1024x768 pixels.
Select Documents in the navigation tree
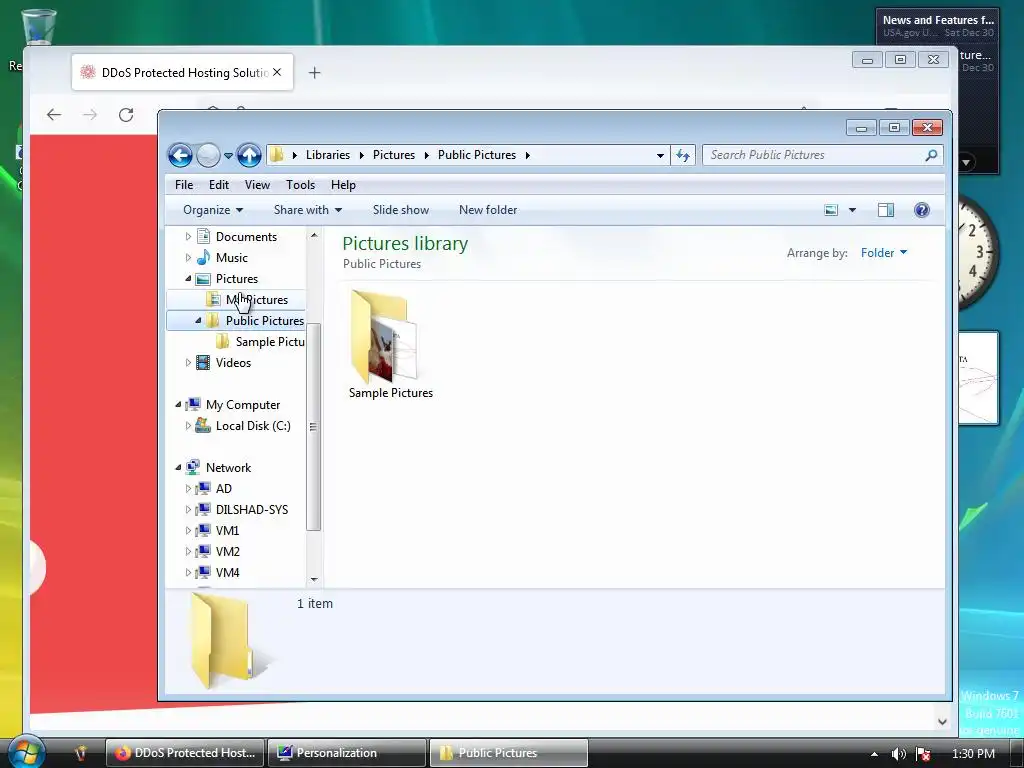coord(246,236)
